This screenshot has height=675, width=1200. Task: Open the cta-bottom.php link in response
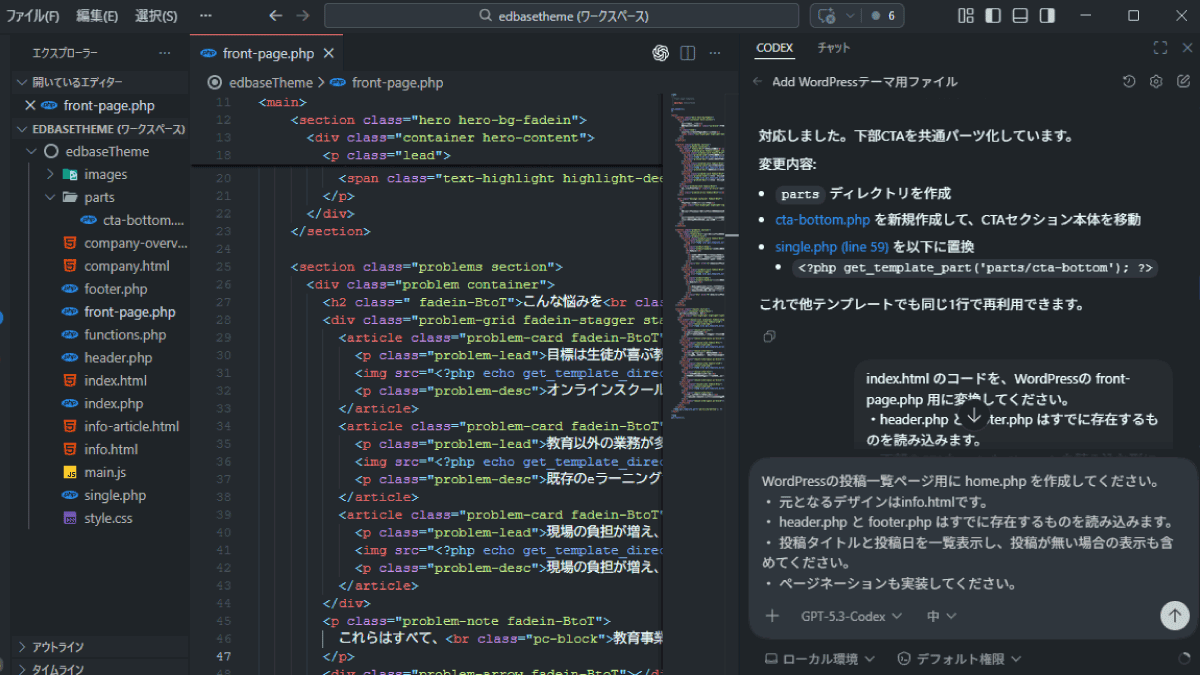tap(822, 220)
